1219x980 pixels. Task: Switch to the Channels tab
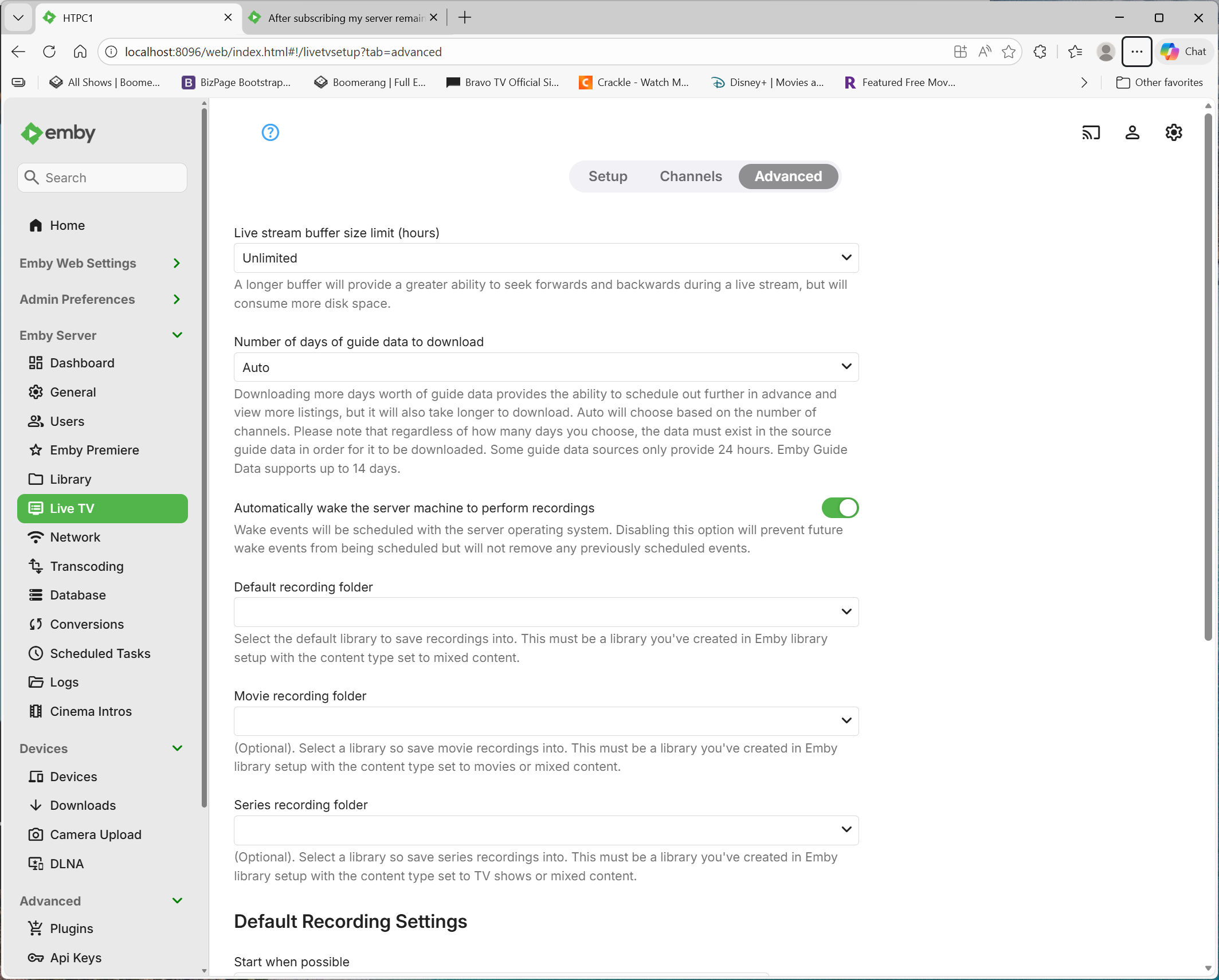[x=691, y=176]
